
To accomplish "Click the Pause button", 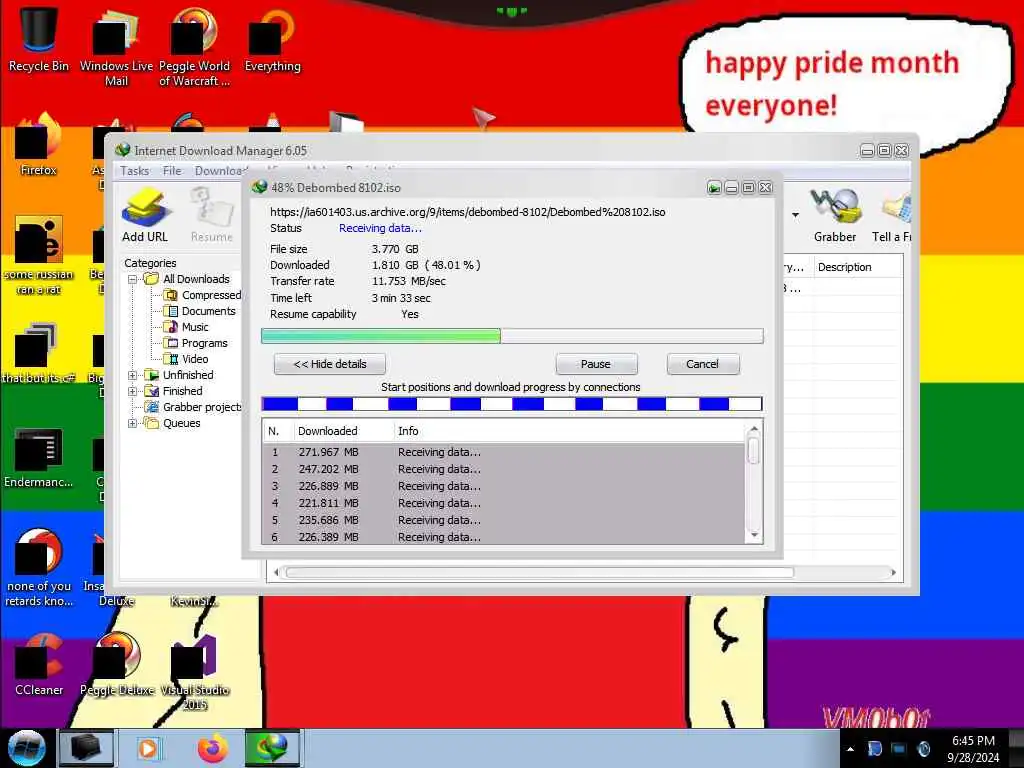I will pos(596,364).
